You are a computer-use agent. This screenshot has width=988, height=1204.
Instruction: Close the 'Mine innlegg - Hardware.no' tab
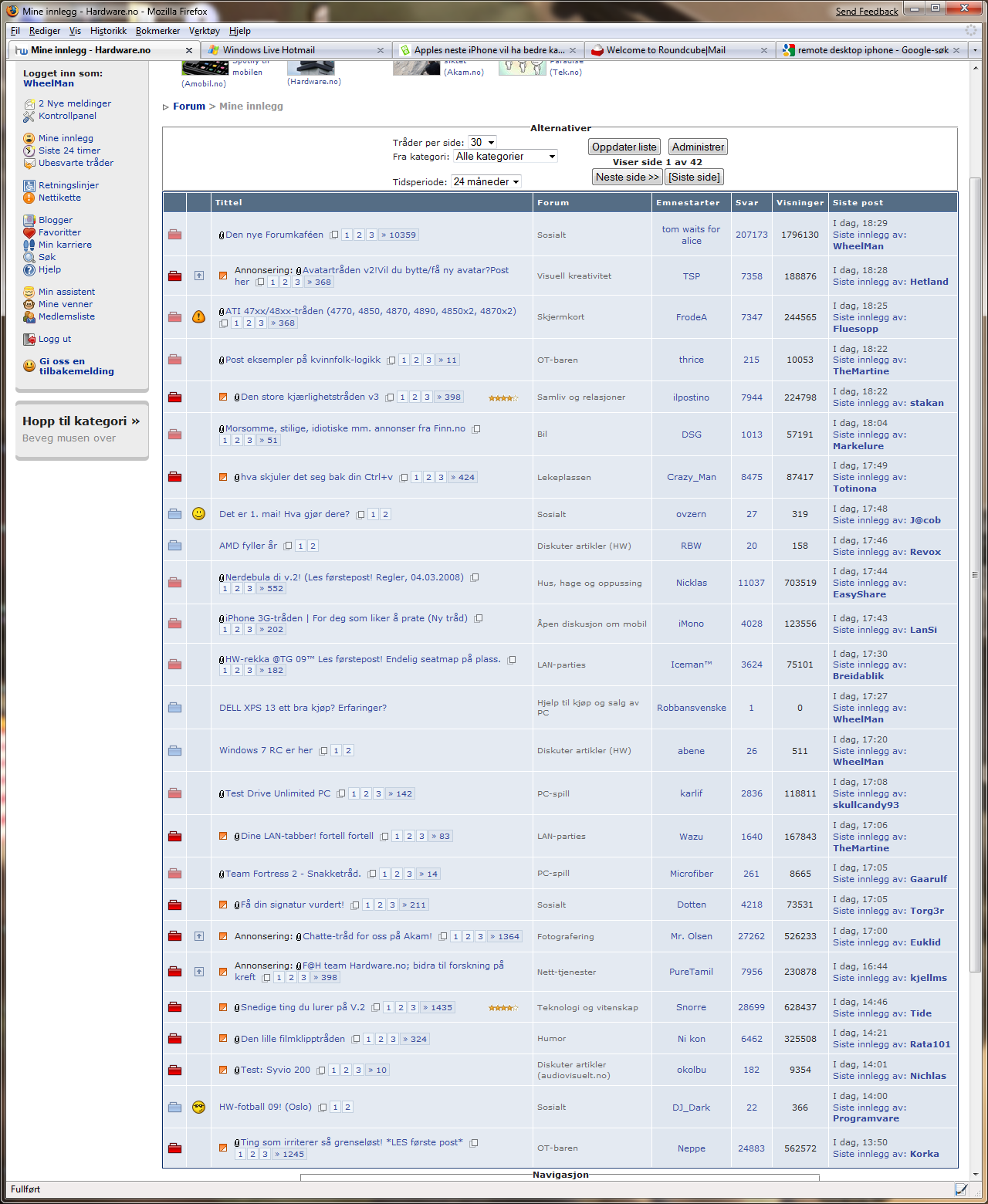(189, 50)
